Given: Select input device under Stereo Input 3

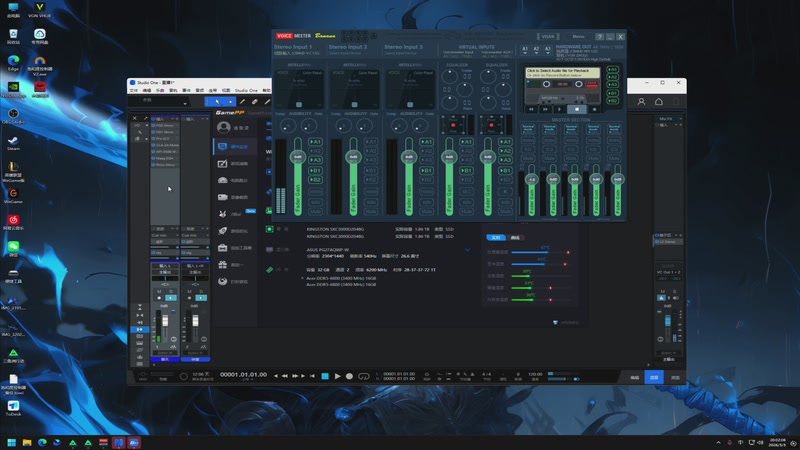Looking at the screenshot, I should (401, 53).
